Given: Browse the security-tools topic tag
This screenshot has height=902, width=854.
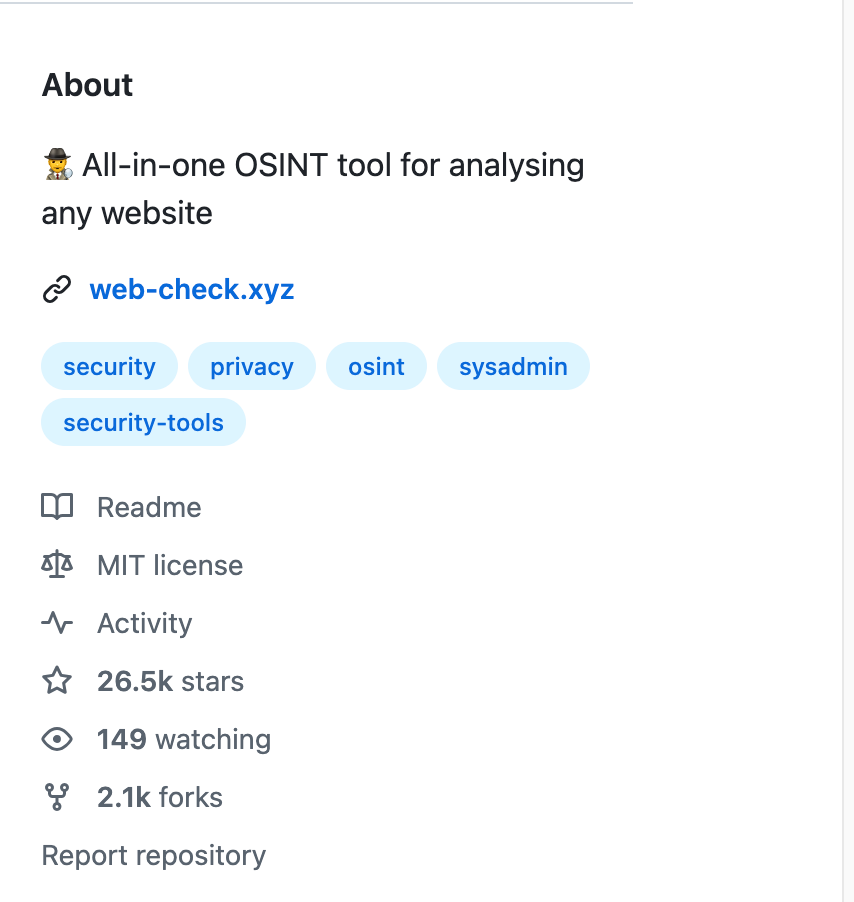Looking at the screenshot, I should pos(143,423).
